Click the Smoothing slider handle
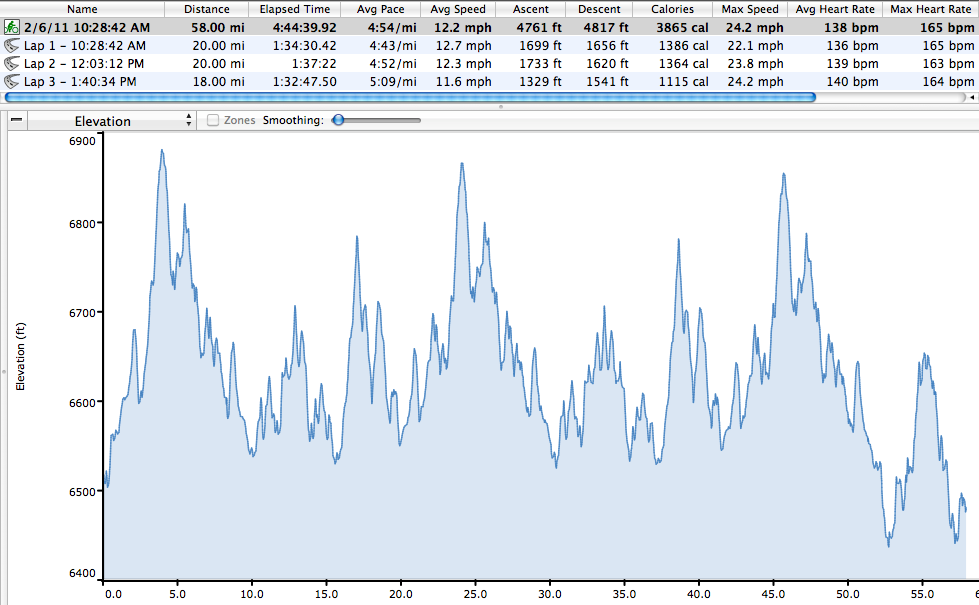Viewport: 979px width, 605px height. pyautogui.click(x=339, y=120)
